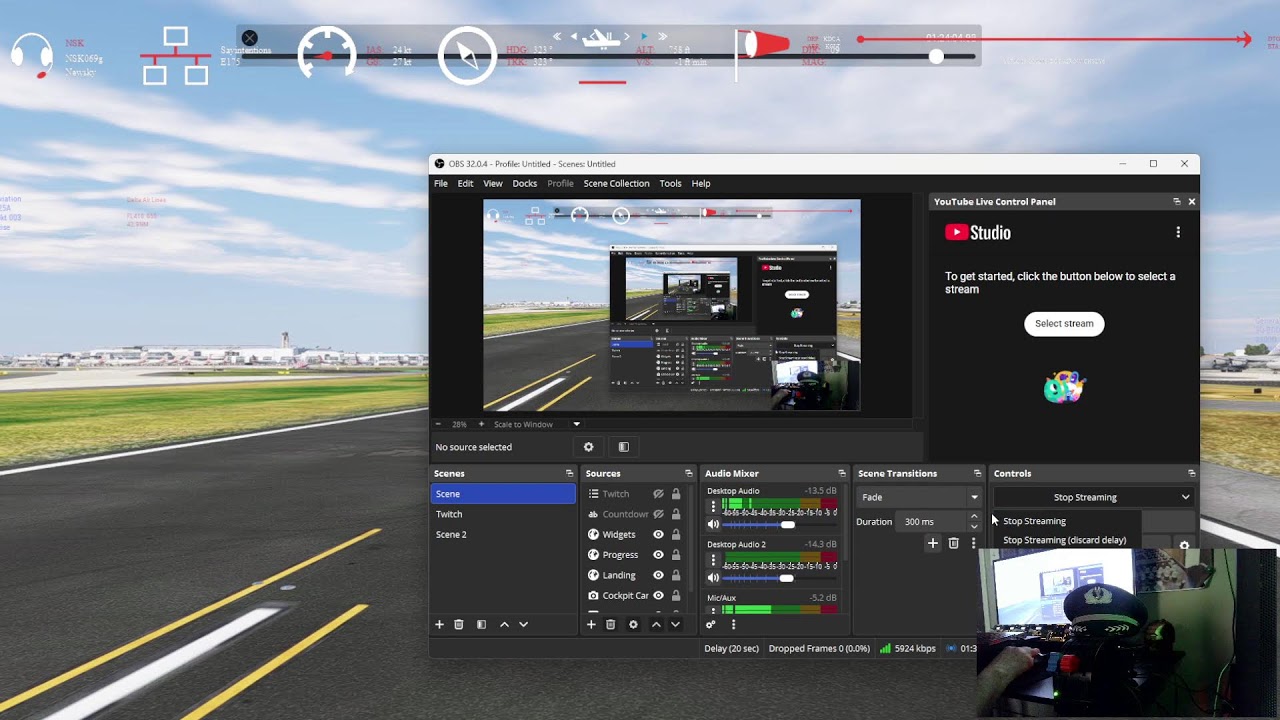The width and height of the screenshot is (1280, 720).
Task: Close overlay toolbar with X circle
Action: (x=250, y=38)
